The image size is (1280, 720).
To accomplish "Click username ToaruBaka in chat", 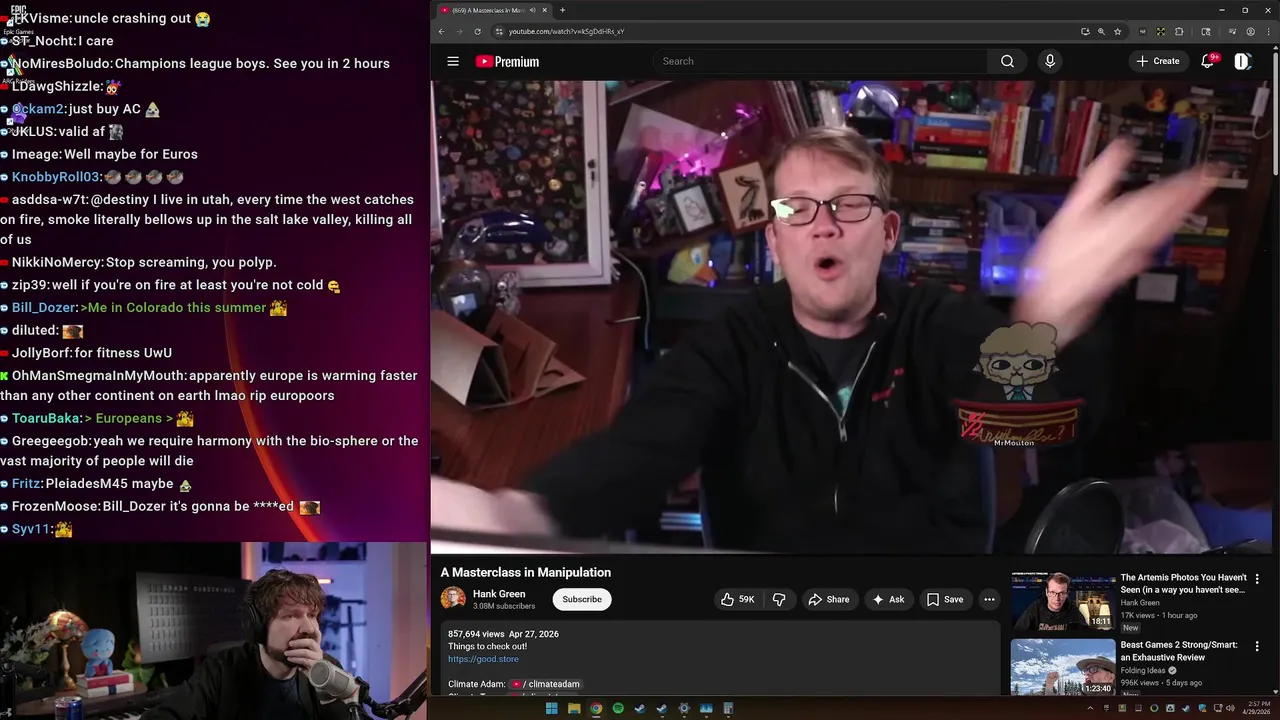I will (46, 418).
